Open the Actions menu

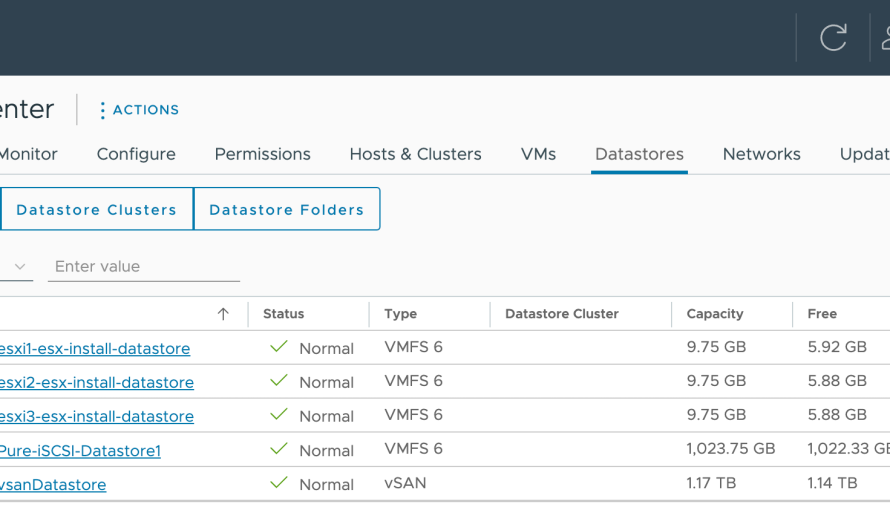(138, 110)
